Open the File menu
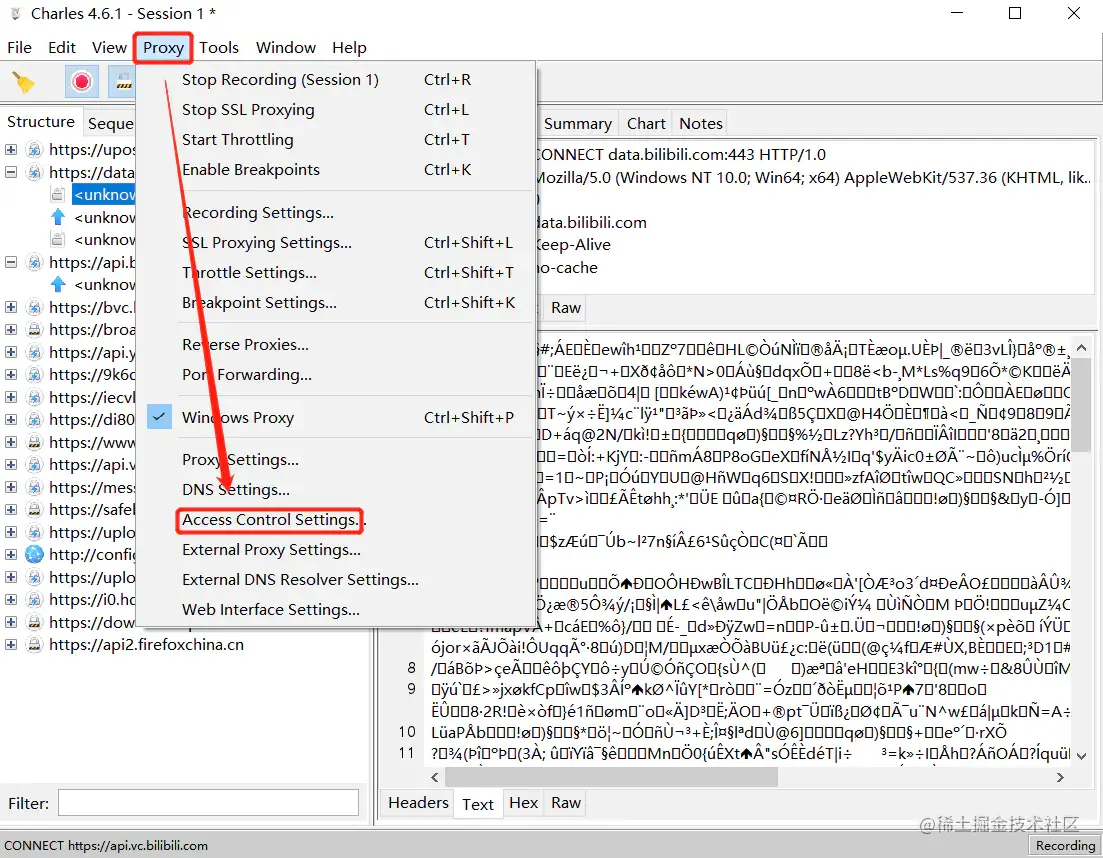 [x=19, y=47]
